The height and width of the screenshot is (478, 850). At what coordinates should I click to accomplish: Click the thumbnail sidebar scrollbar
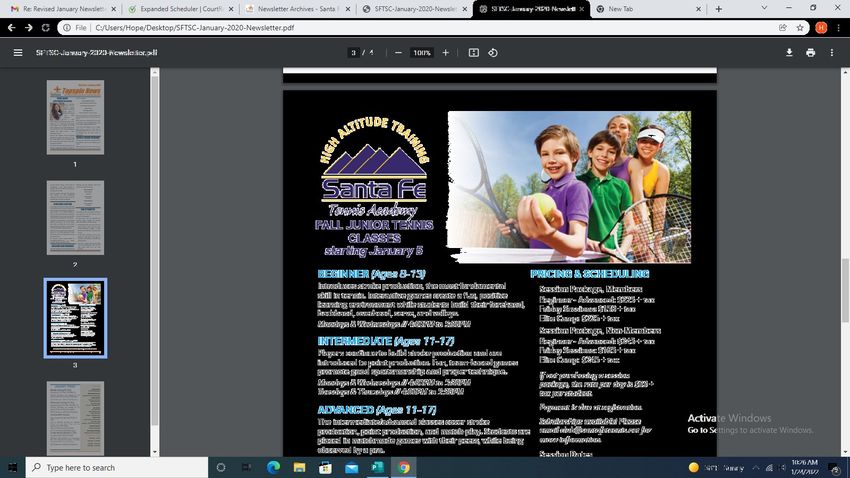point(154,249)
